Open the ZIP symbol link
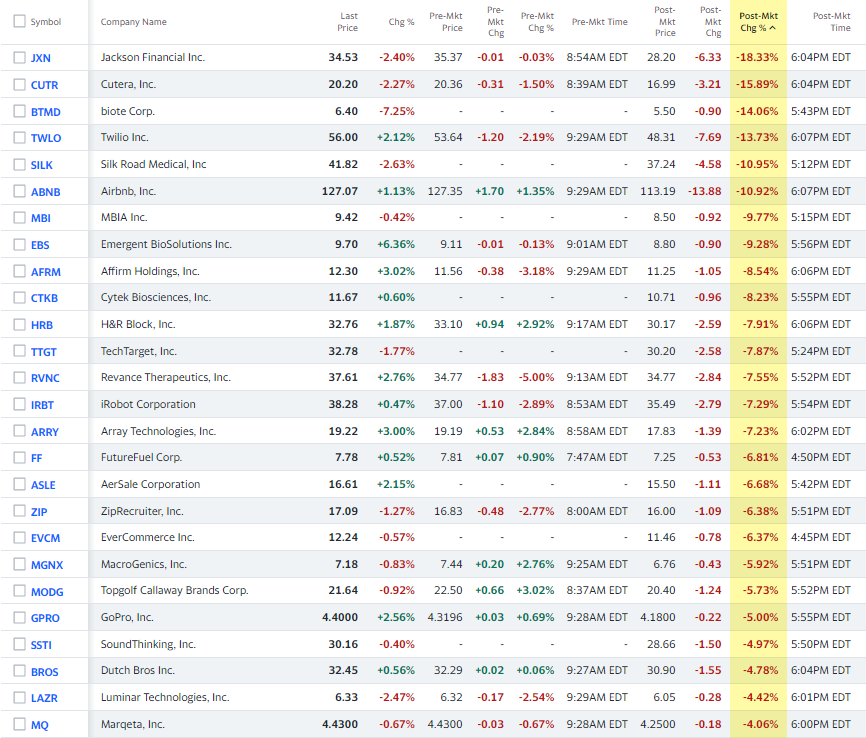The image size is (866, 738). (x=39, y=512)
